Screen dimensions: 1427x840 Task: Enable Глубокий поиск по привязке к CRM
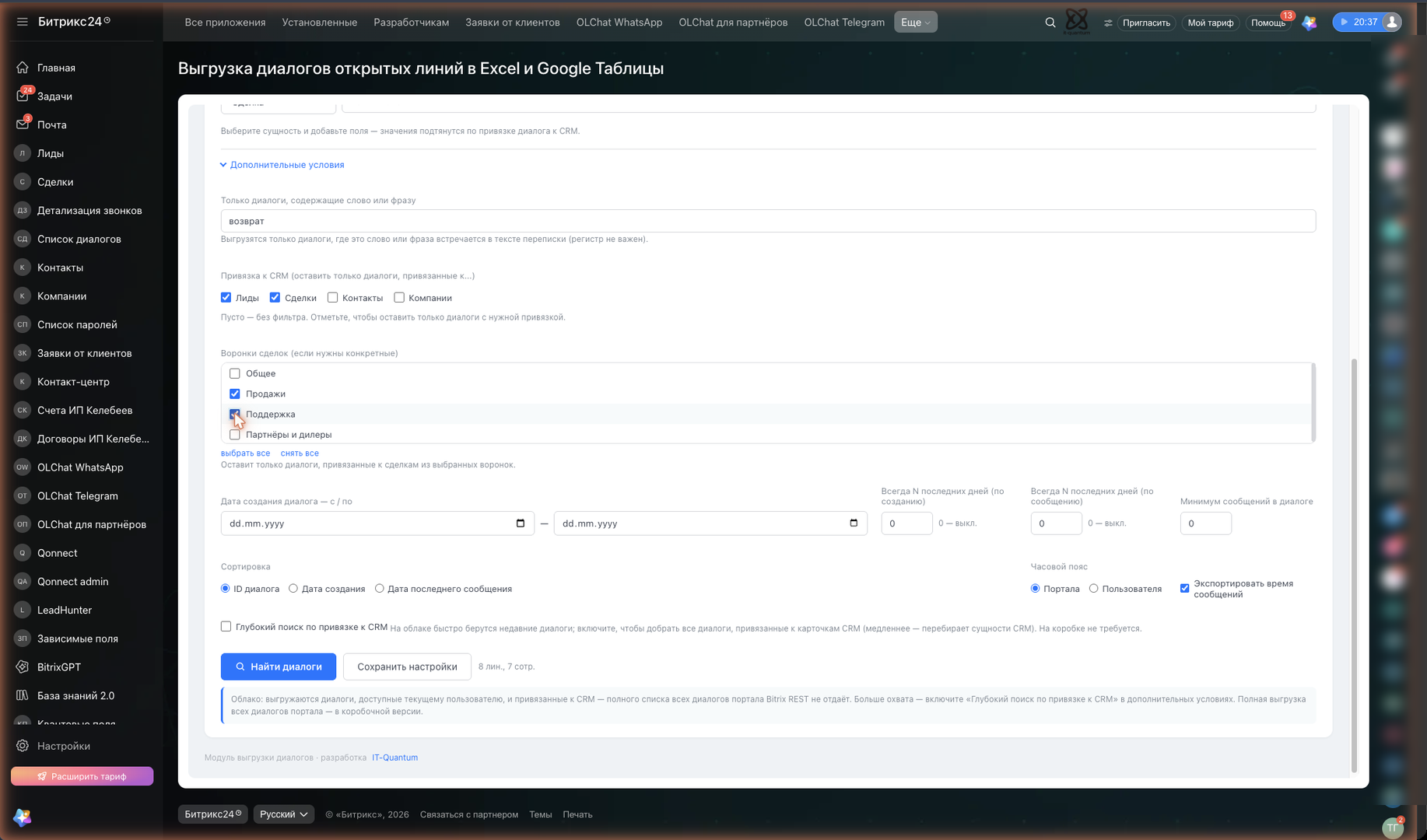226,626
